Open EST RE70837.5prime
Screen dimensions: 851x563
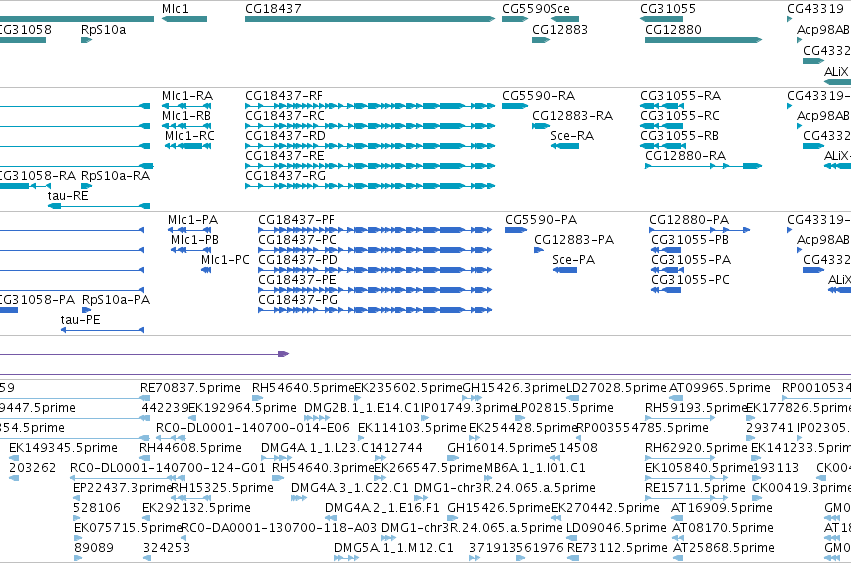click(190, 388)
